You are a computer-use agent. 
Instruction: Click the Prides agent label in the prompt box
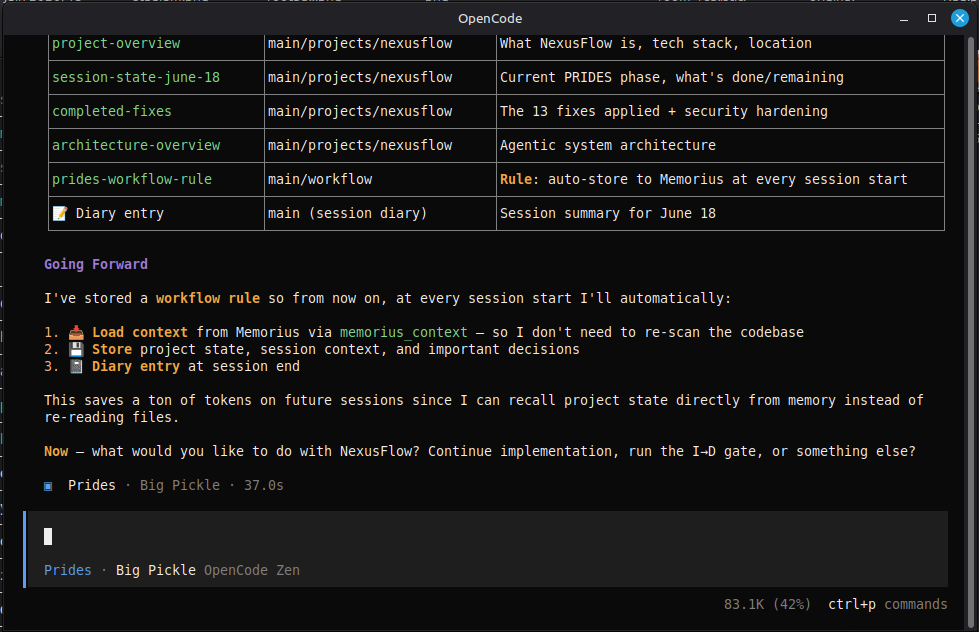click(67, 570)
